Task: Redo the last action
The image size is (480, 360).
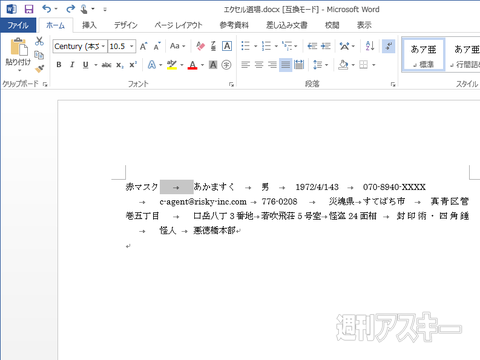Action: 70,9
